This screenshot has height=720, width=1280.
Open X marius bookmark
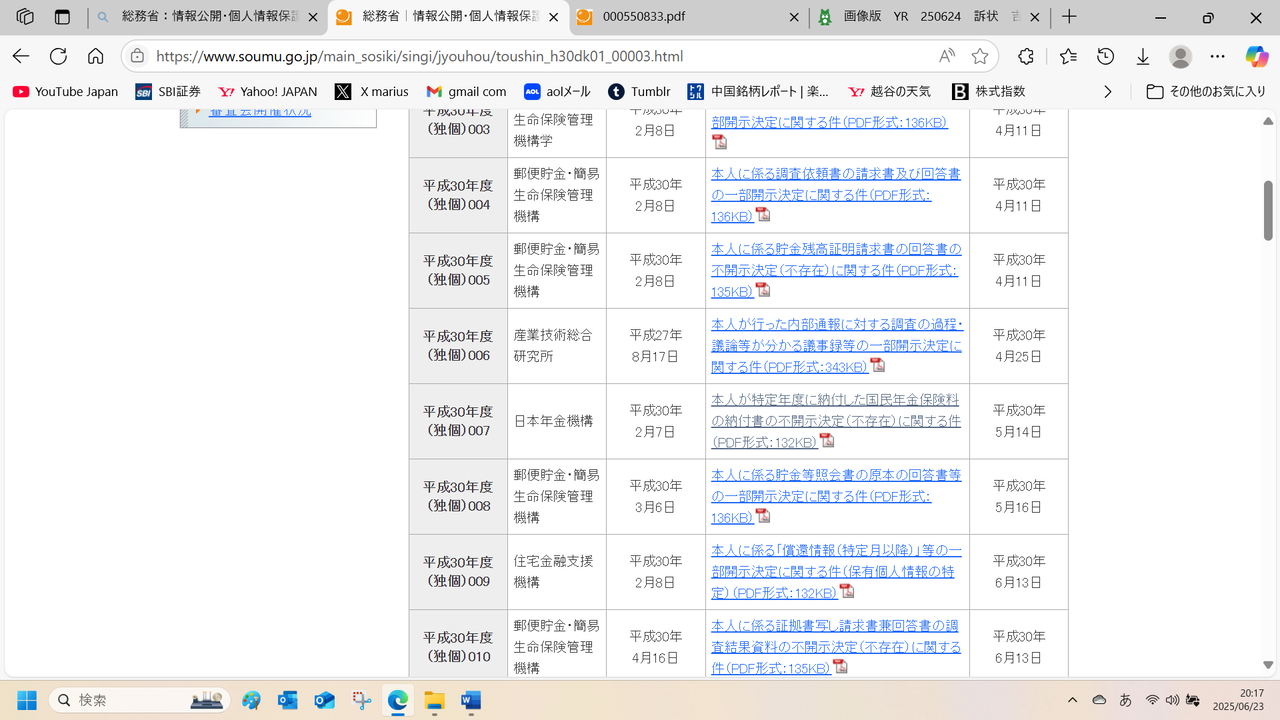click(x=372, y=91)
